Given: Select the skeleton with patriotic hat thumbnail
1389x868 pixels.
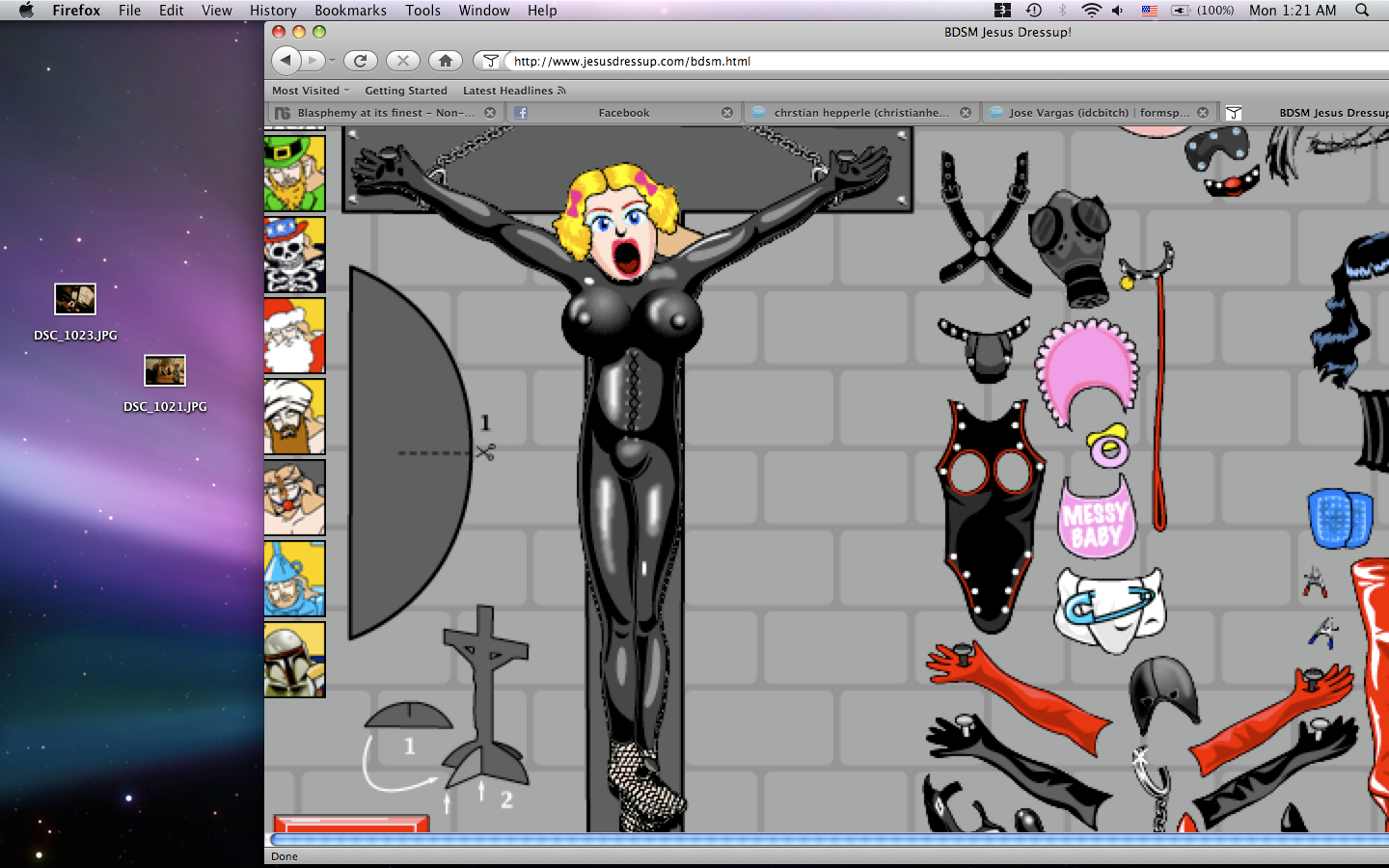Looking at the screenshot, I should point(294,255).
